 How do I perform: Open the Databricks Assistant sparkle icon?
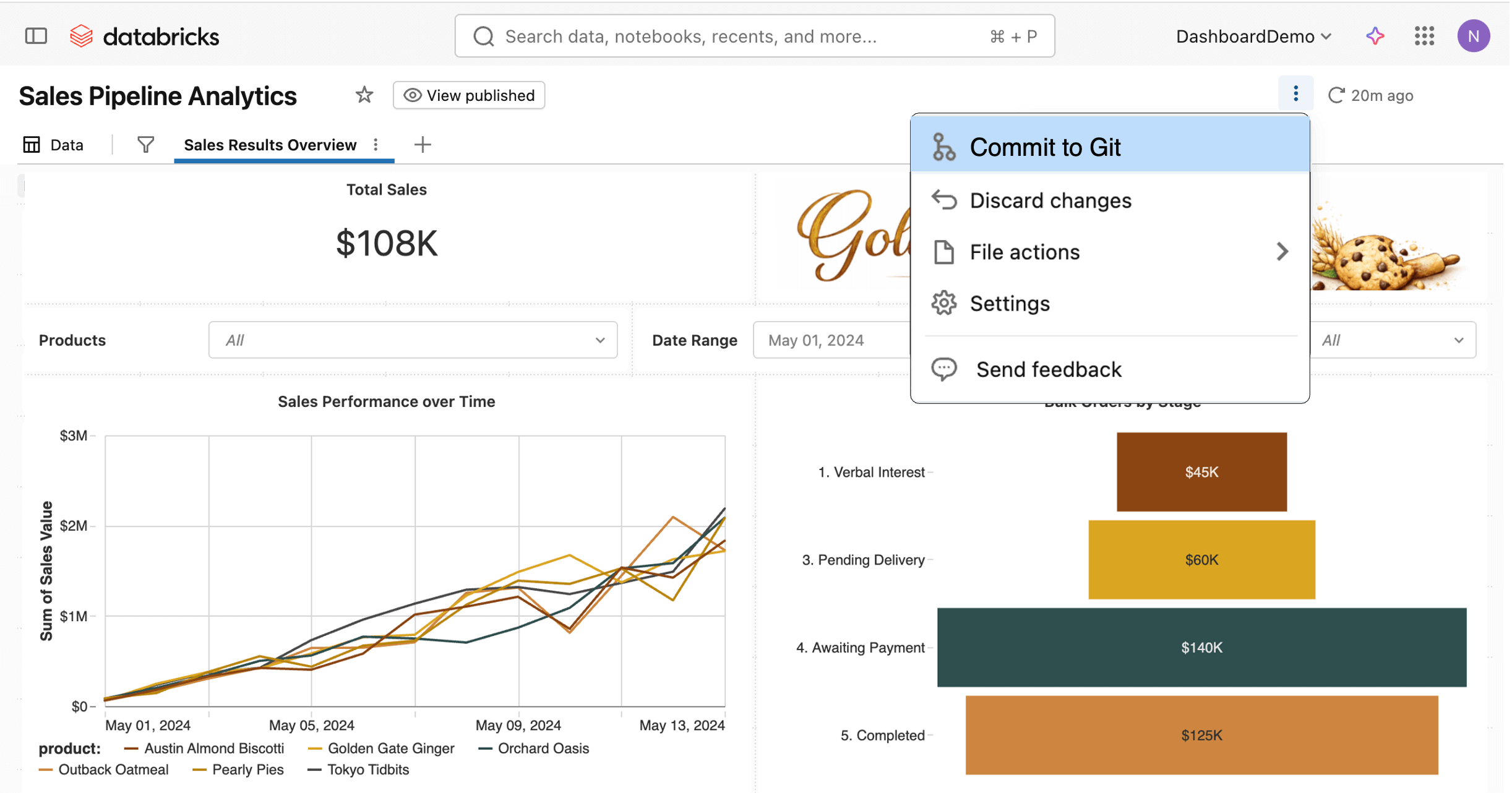click(x=1375, y=36)
